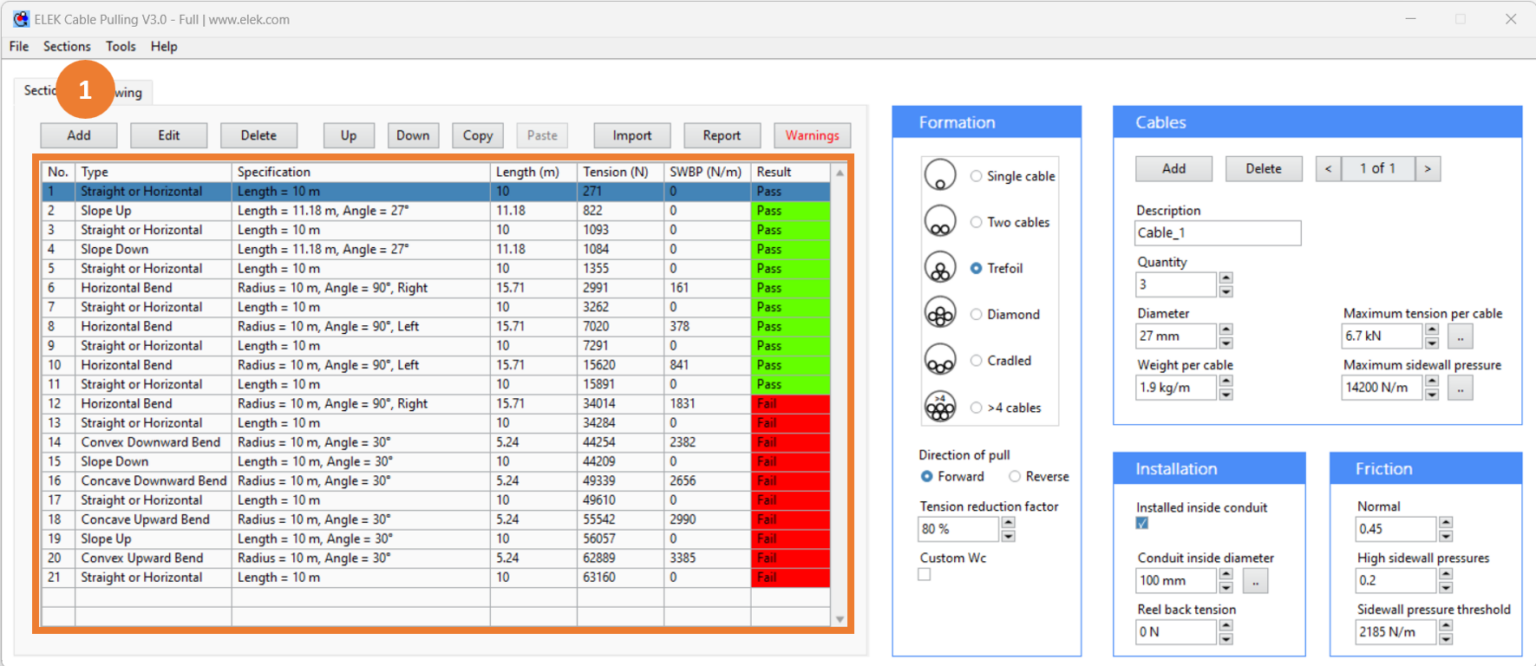This screenshot has width=1536, height=666.
Task: Increase the Tension reduction factor value
Action: coord(1009,523)
